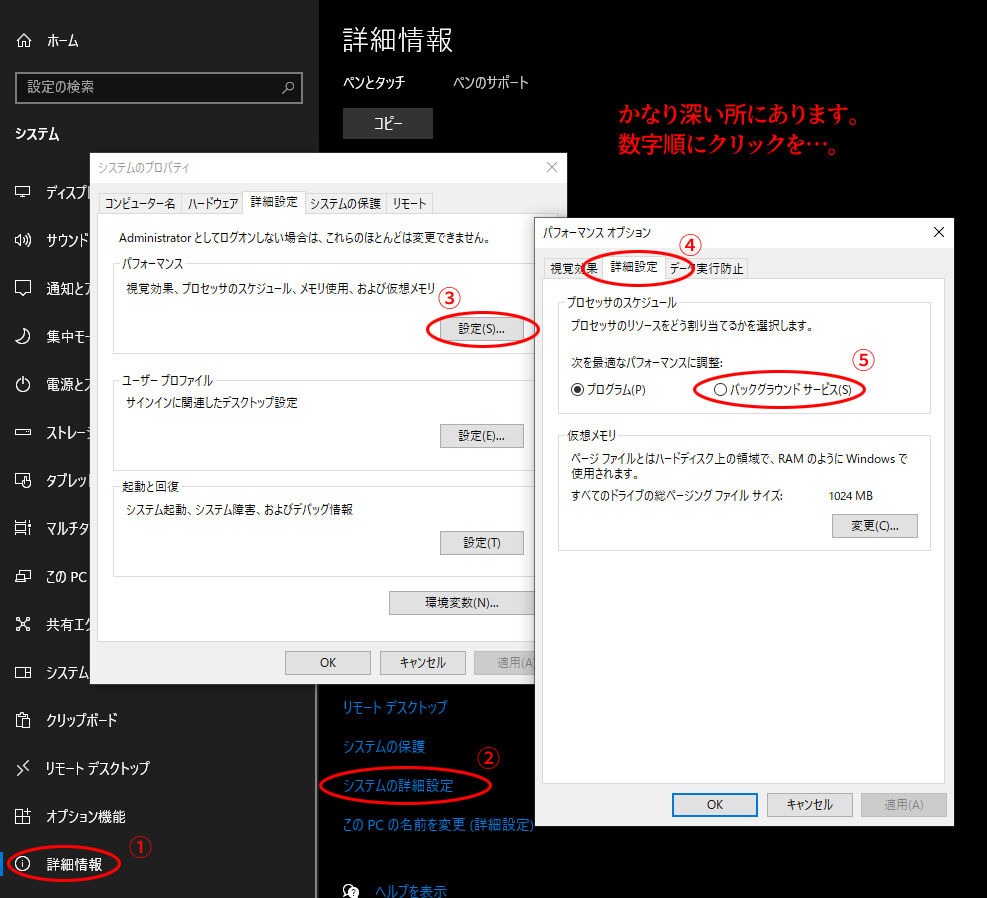Select the プログラム radio button
The width and height of the screenshot is (987, 898).
(578, 390)
